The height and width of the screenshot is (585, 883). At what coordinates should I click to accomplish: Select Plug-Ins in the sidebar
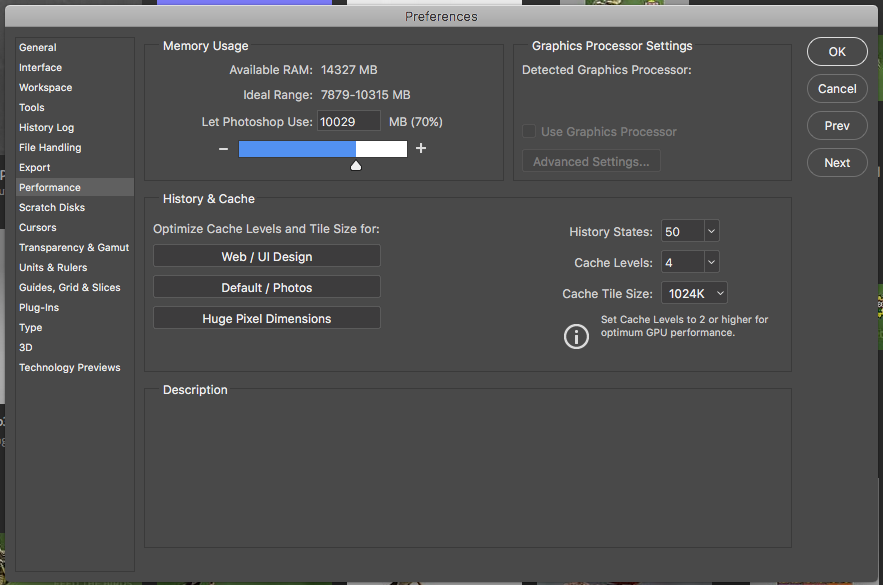(75, 307)
